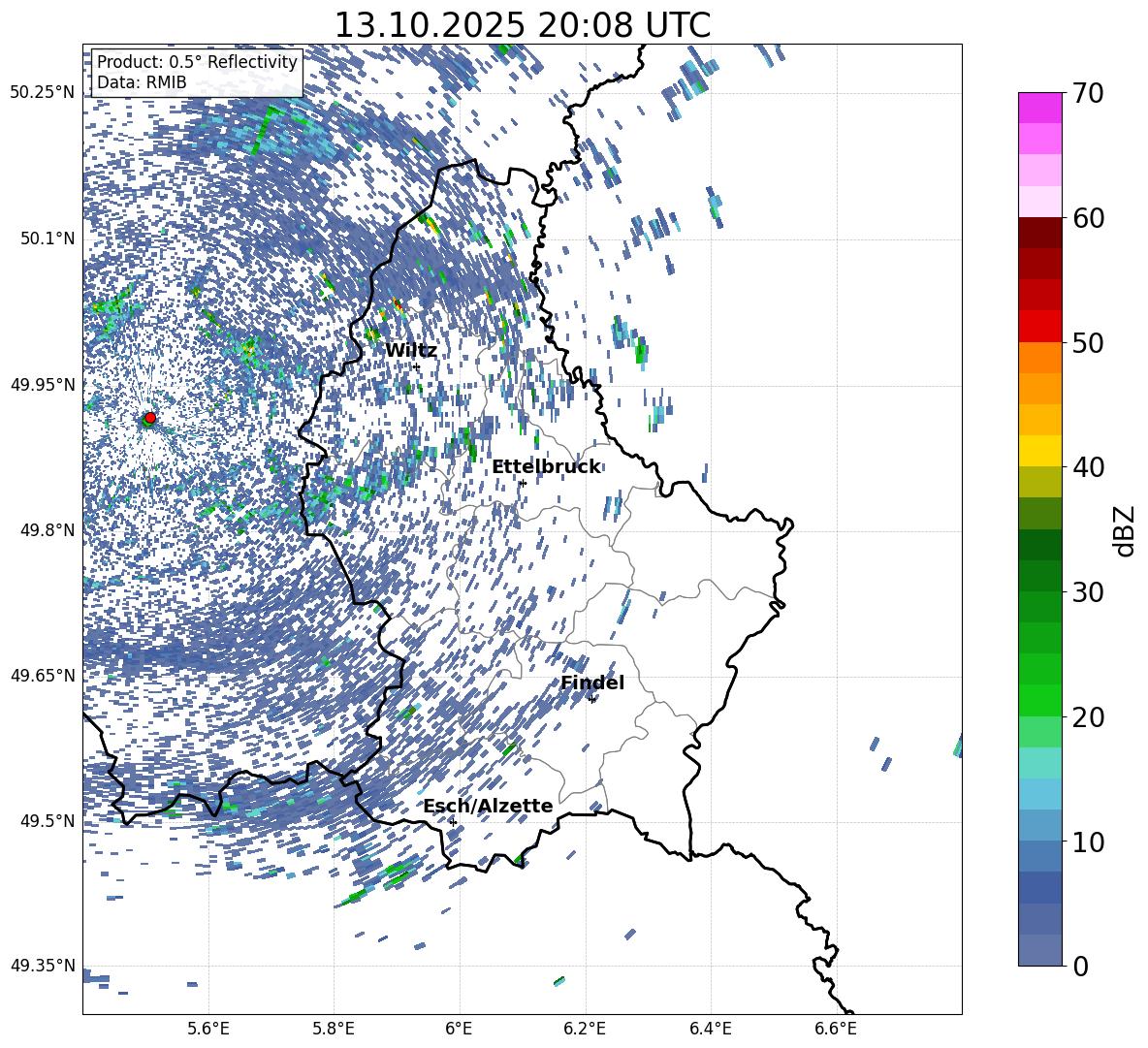Image resolution: width=1148 pixels, height=1048 pixels.
Task: Click the 6.2°E longitude label
Action: click(585, 1029)
